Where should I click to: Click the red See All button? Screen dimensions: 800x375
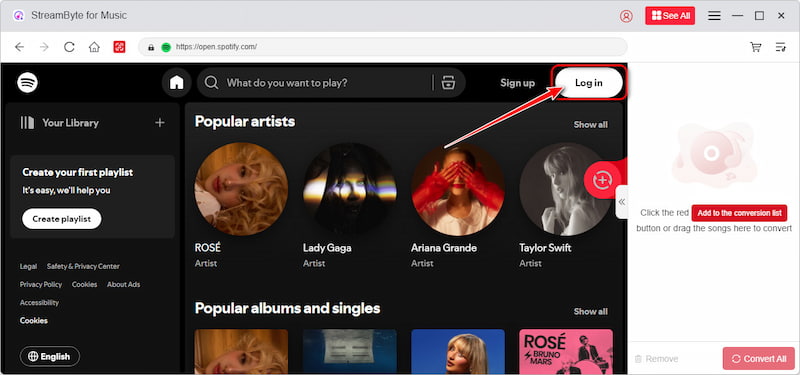(x=670, y=16)
